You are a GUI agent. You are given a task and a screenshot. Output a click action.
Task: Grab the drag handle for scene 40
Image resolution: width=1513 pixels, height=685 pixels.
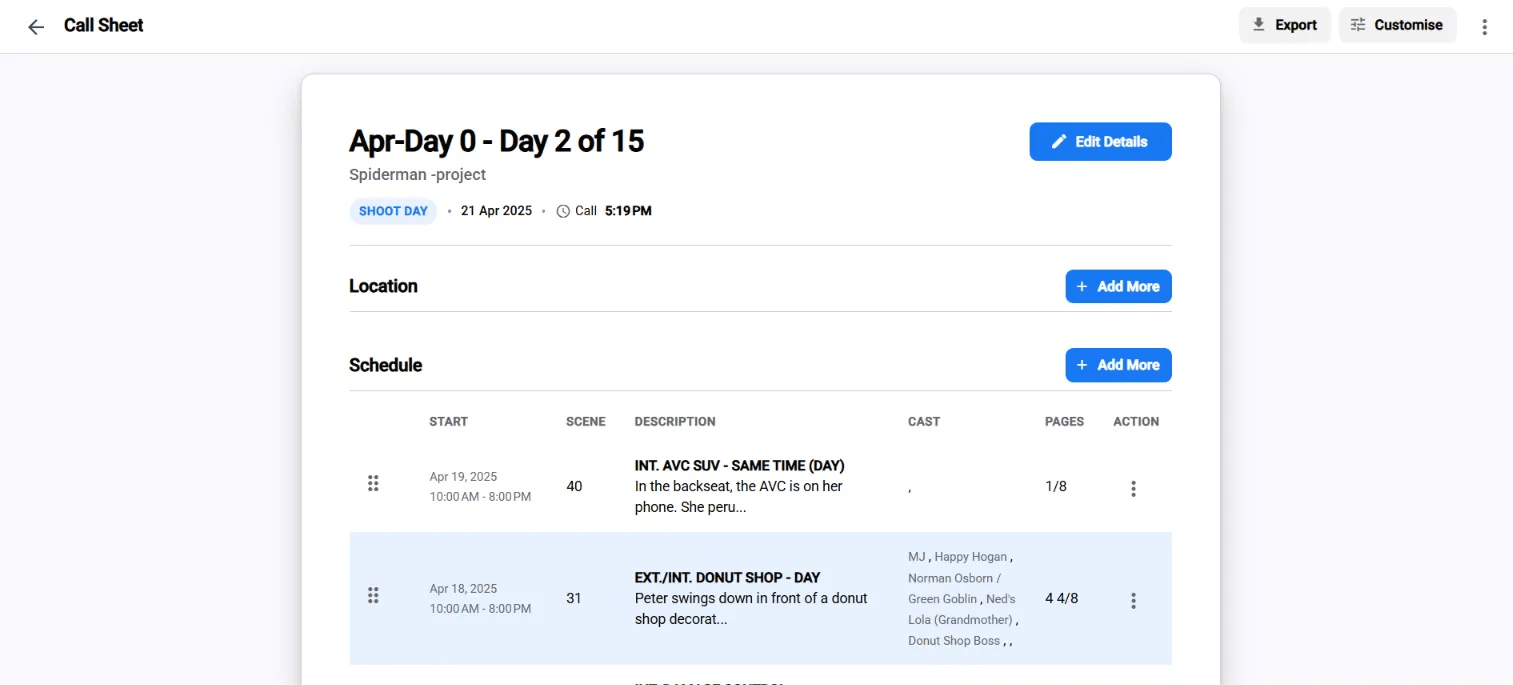pos(373,484)
